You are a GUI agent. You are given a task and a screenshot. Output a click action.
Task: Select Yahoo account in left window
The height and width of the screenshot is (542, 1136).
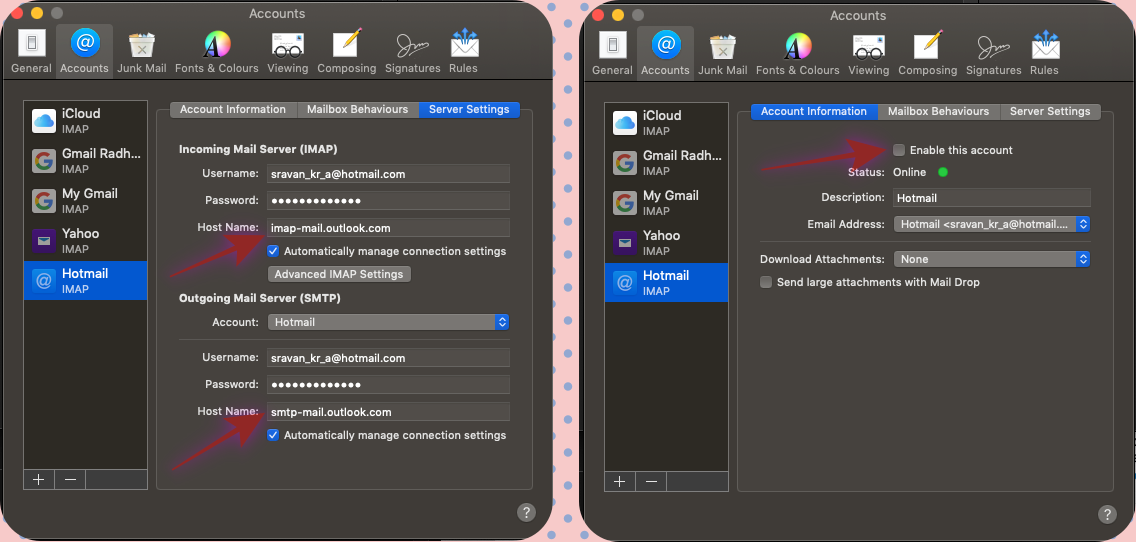tap(85, 241)
